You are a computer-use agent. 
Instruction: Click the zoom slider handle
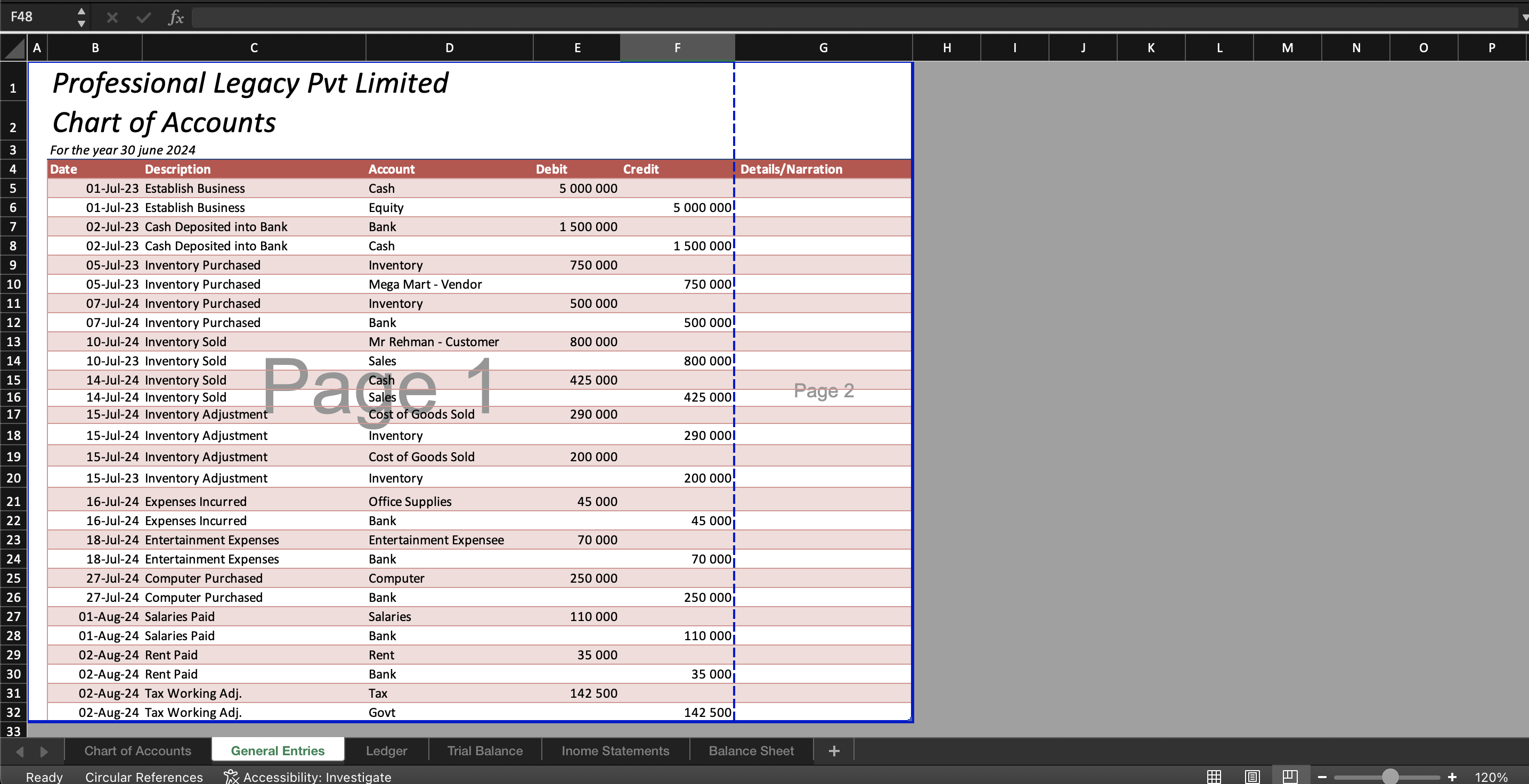pyautogui.click(x=1389, y=777)
